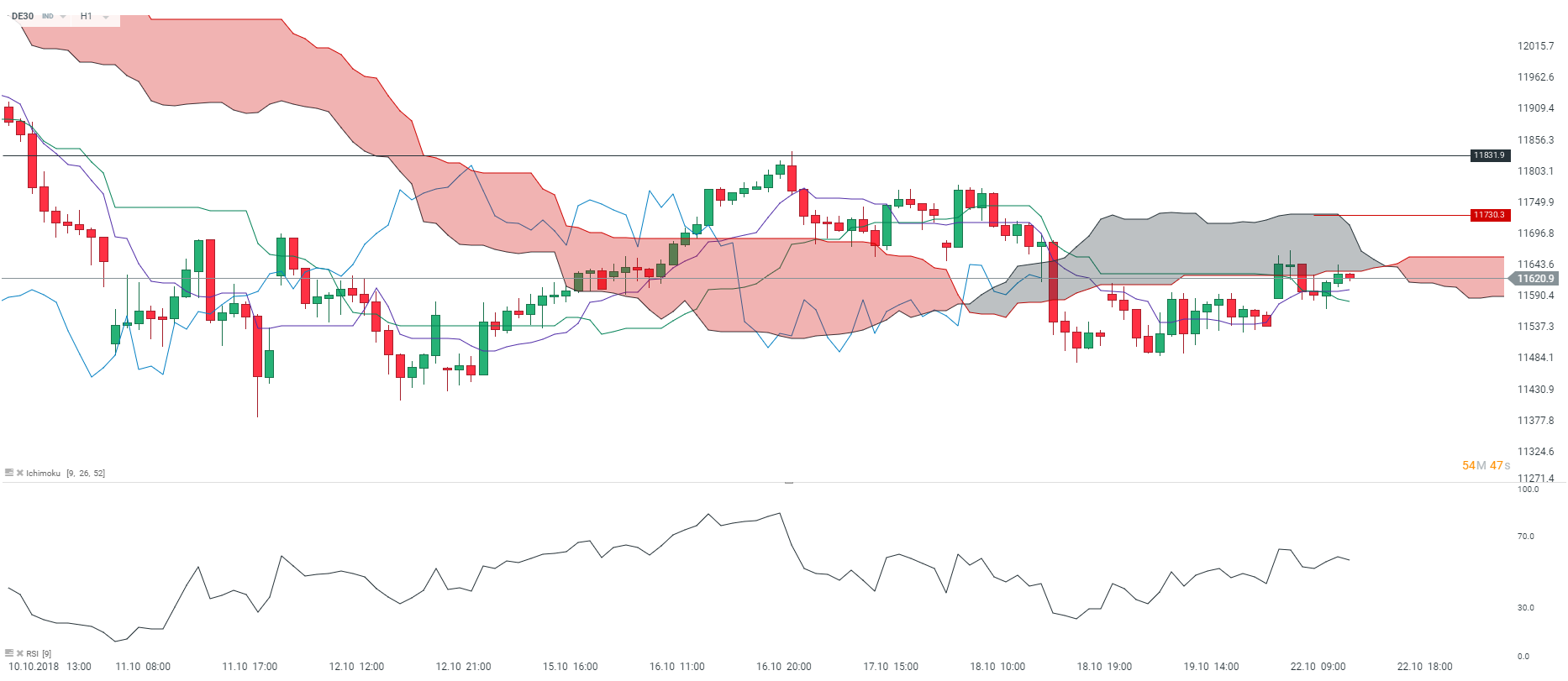Select the red 11730.3 price label
The width and height of the screenshot is (1568, 681).
tap(1490, 215)
